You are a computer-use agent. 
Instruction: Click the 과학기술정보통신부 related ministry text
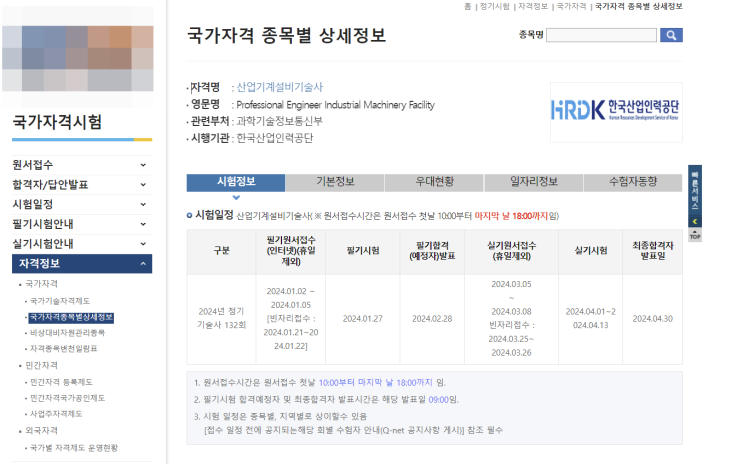280,121
